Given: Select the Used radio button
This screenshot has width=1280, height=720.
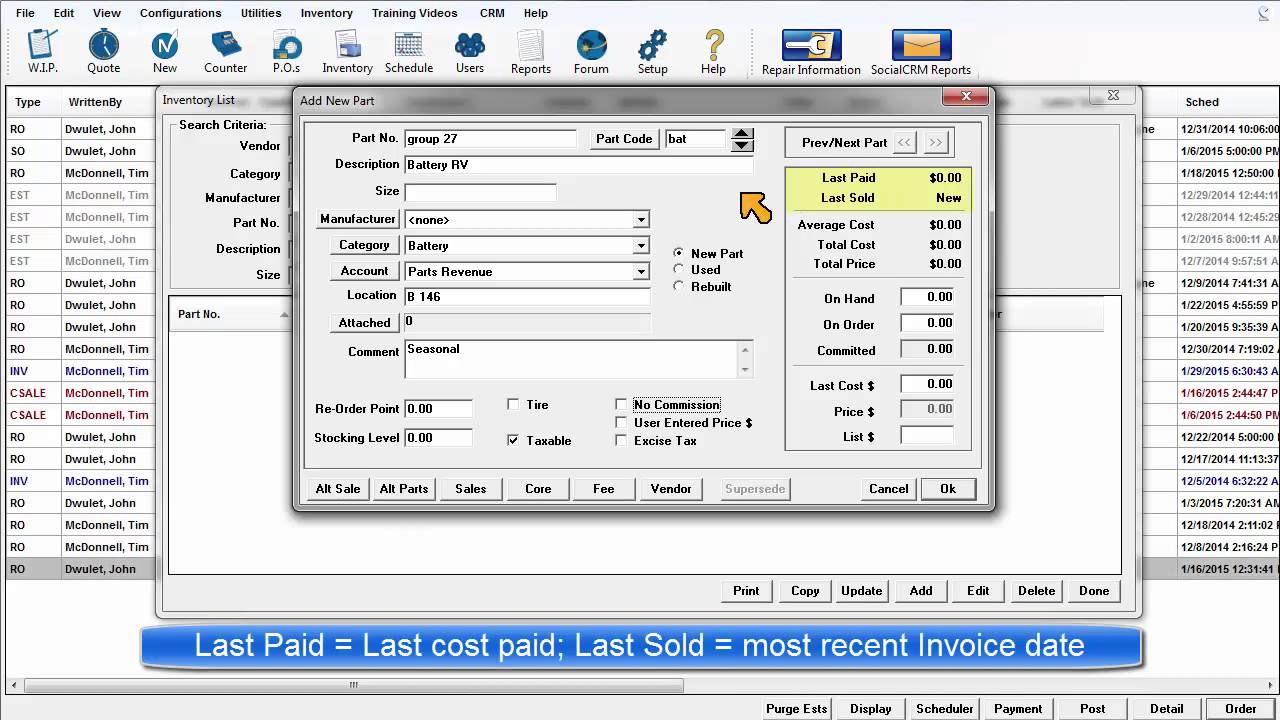Looking at the screenshot, I should point(679,270).
